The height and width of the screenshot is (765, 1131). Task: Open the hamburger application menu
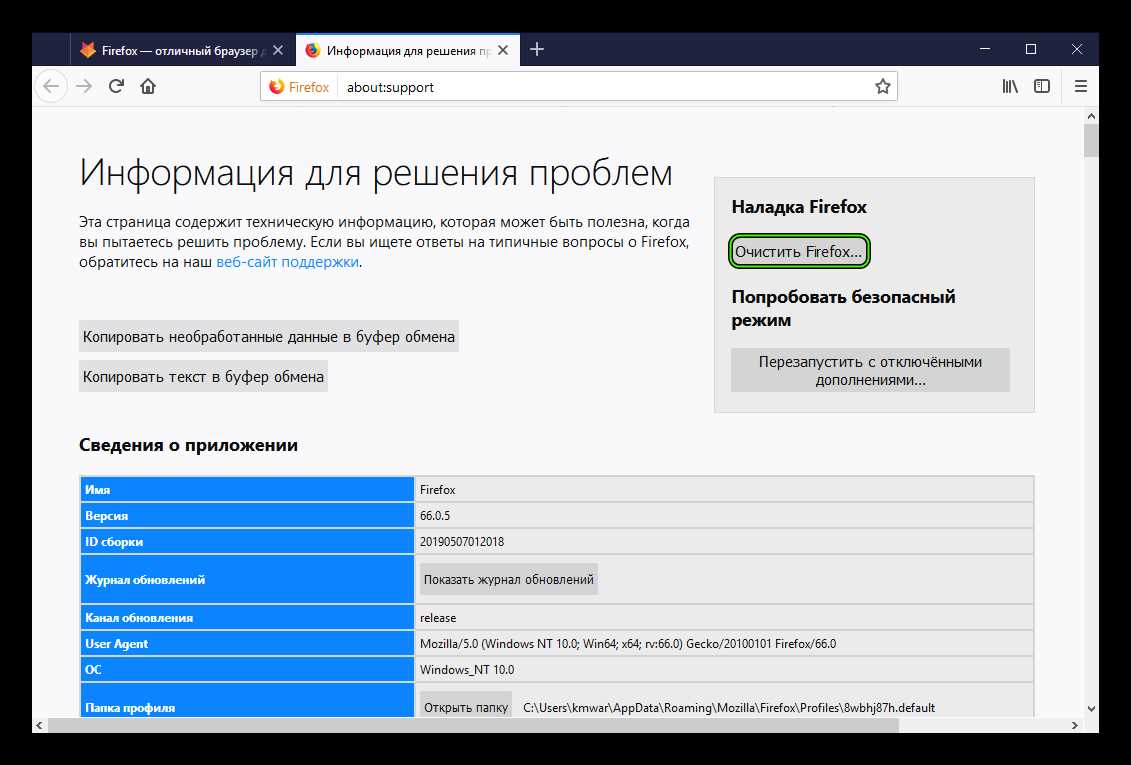[1081, 87]
